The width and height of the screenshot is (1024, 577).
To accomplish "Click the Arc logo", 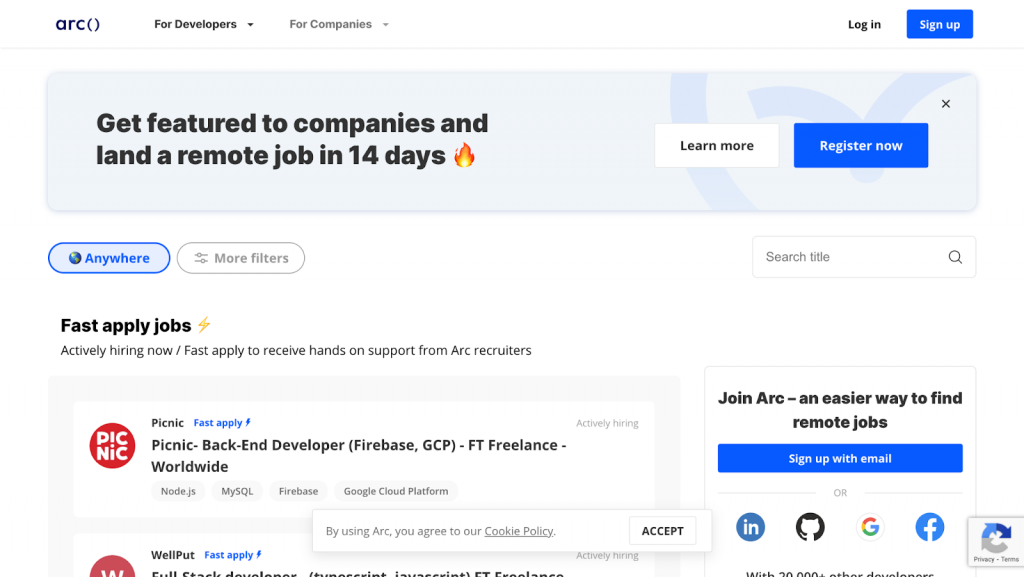I will point(77,24).
